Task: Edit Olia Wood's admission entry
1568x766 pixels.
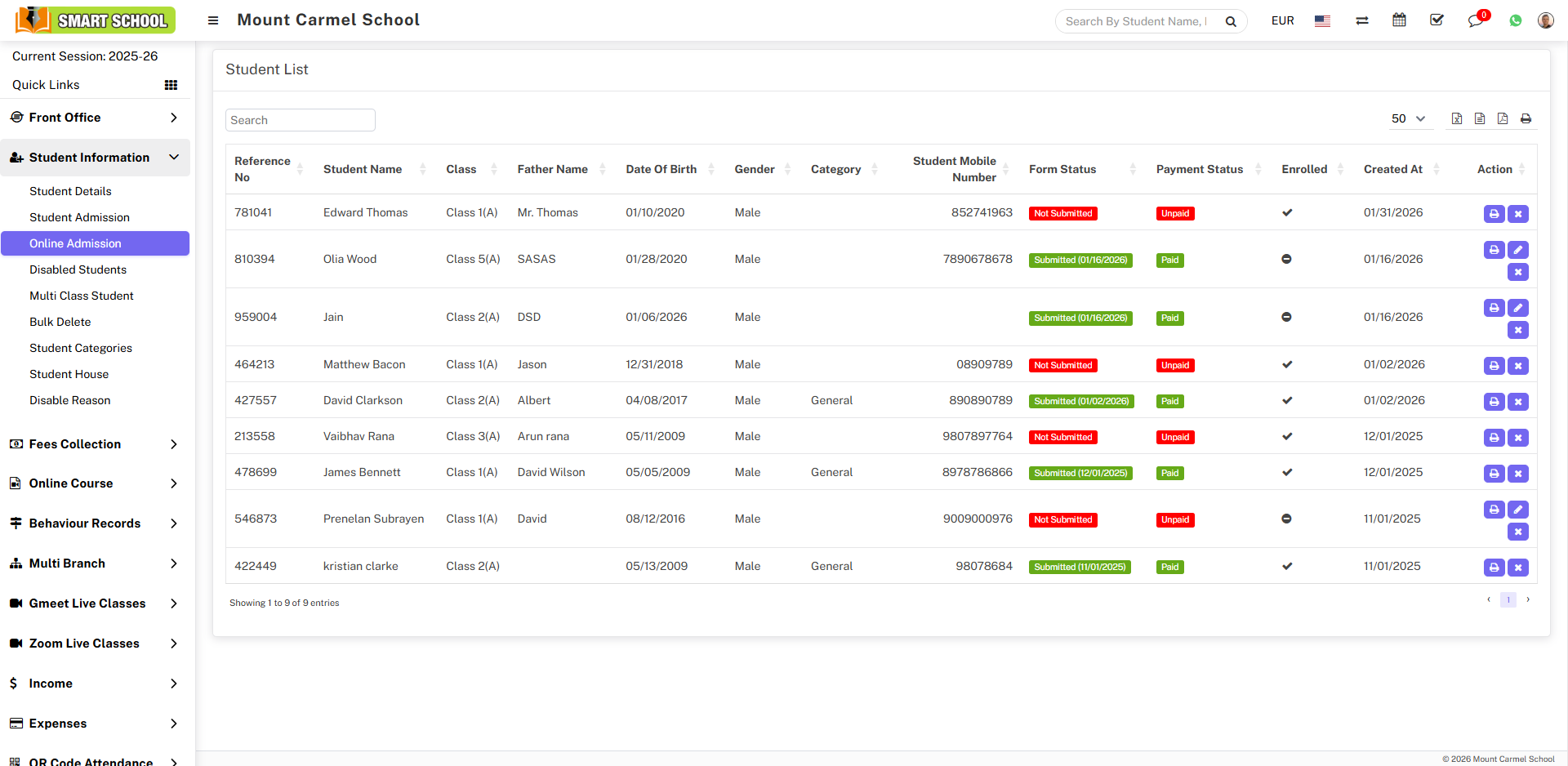Action: tap(1517, 250)
